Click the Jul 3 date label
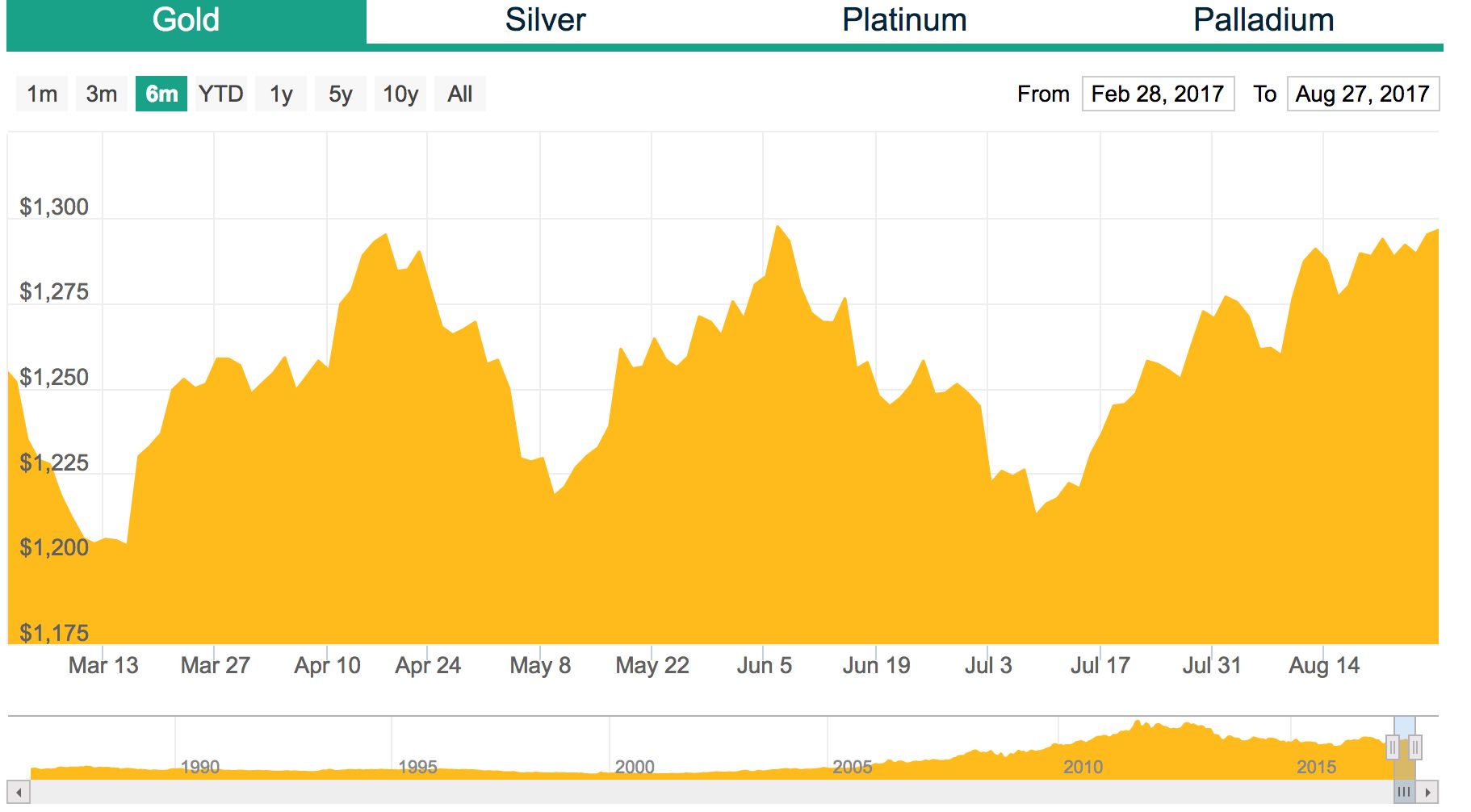The image size is (1471, 812). click(x=988, y=666)
